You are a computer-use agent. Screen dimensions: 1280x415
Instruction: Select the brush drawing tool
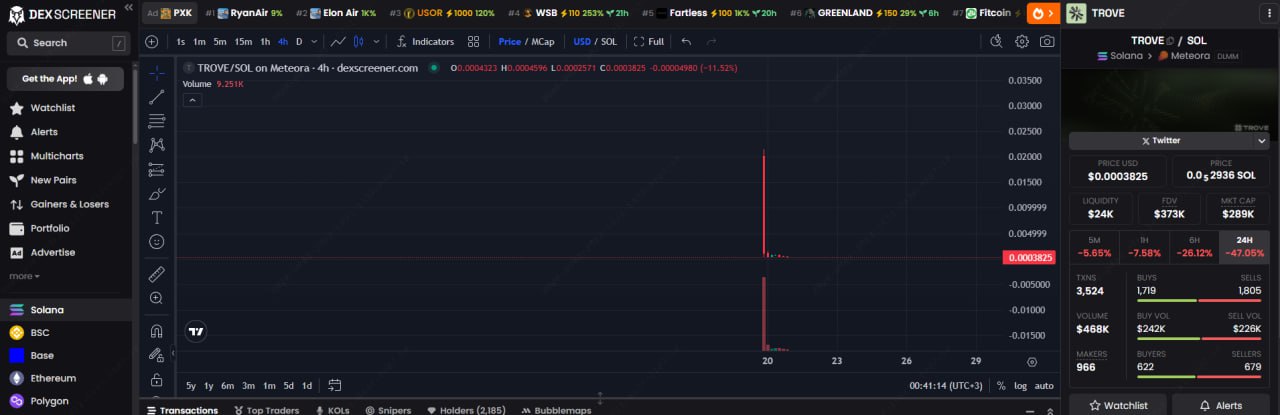pos(157,193)
